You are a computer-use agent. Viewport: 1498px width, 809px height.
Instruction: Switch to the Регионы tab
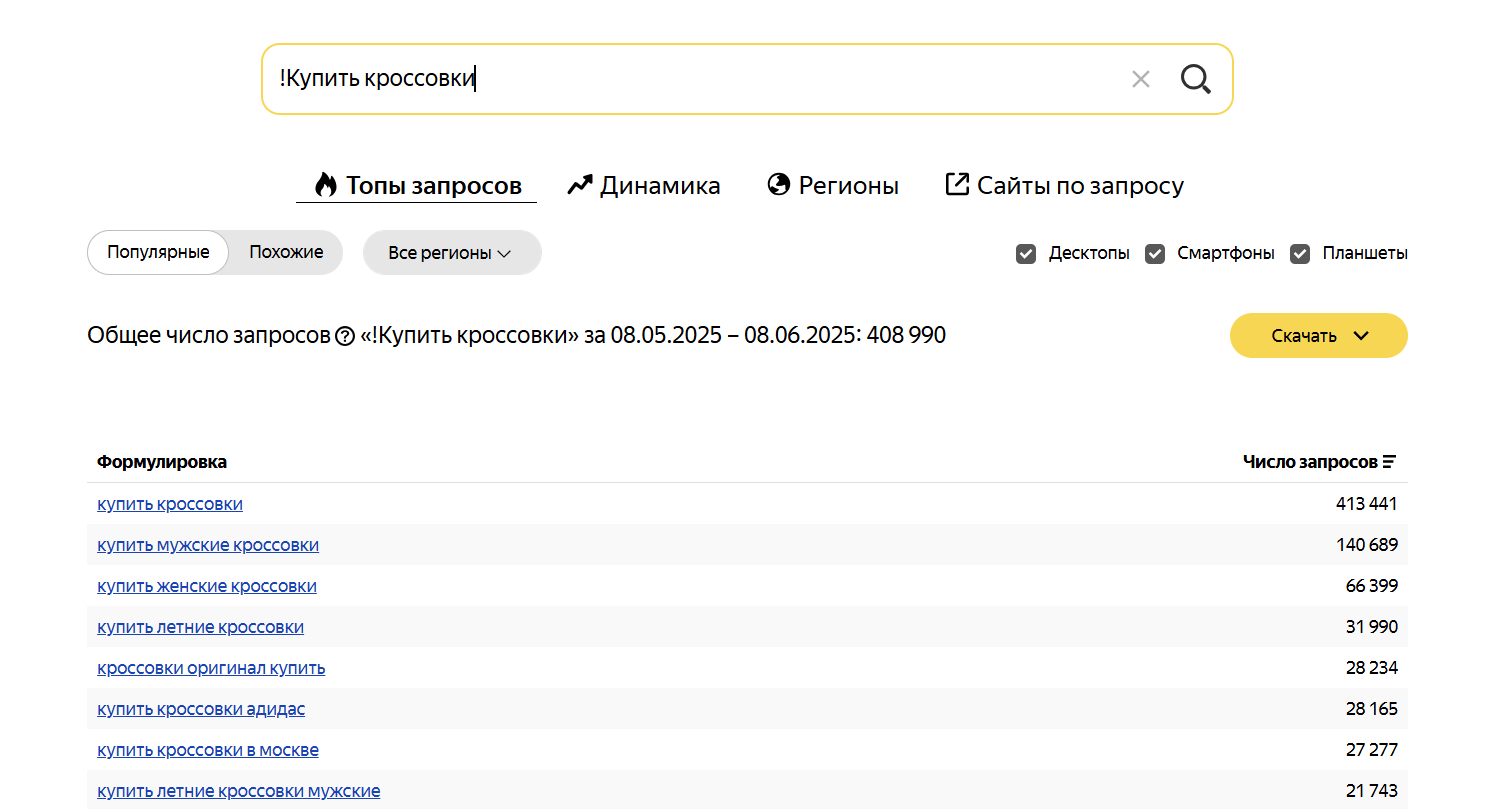pos(833,185)
